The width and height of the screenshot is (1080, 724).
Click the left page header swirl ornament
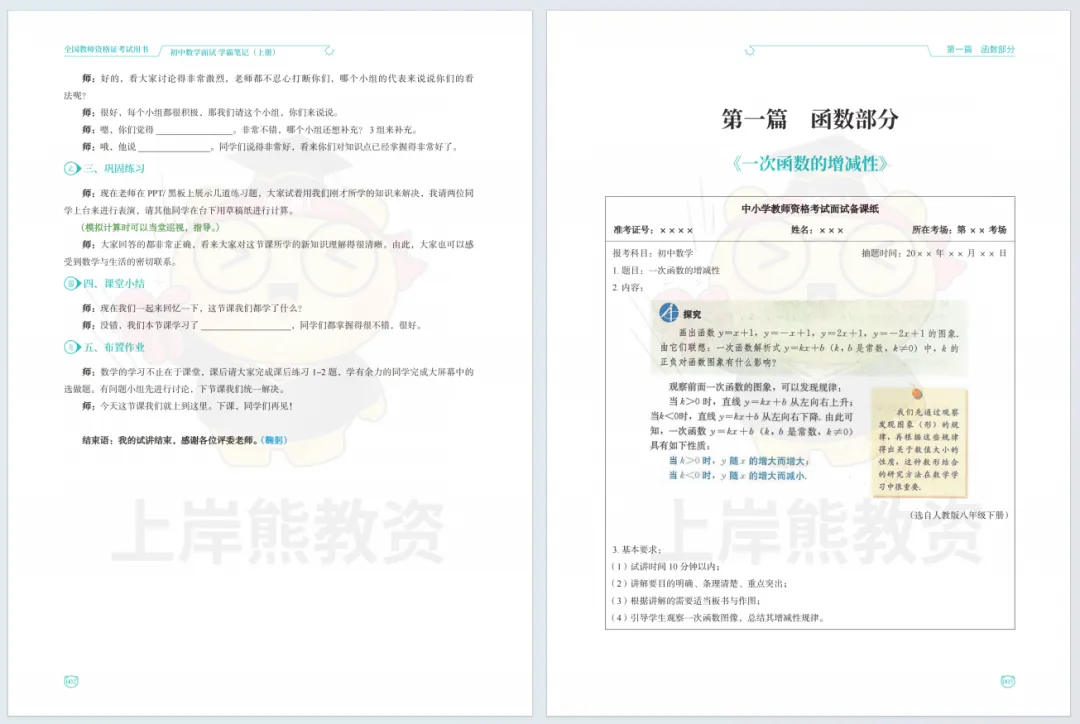pos(329,51)
